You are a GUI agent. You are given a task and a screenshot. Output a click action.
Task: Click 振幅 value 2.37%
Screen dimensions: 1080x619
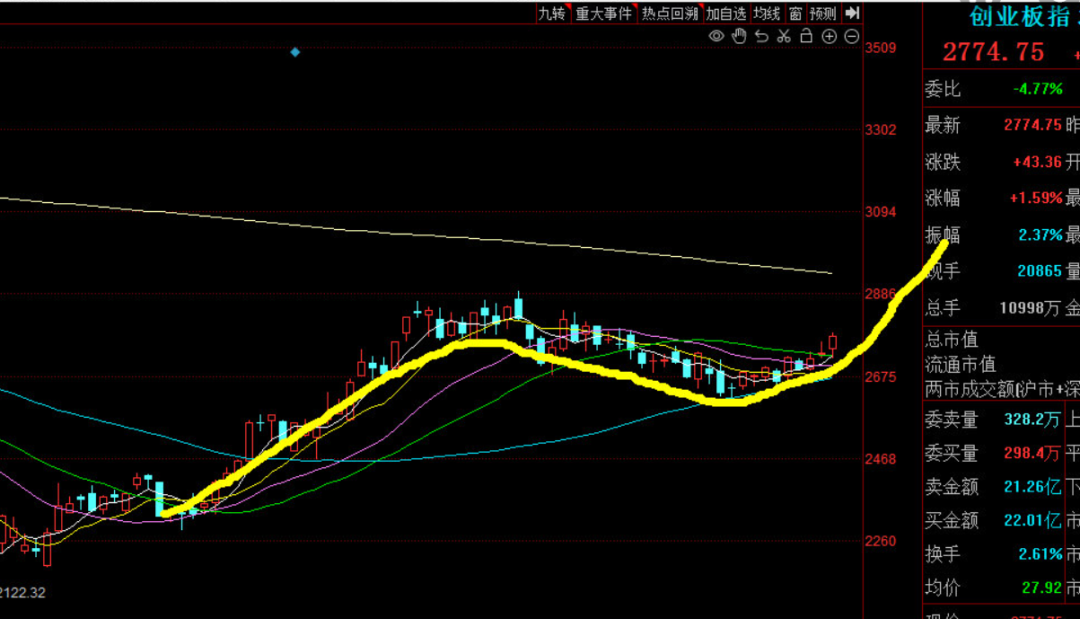click(1040, 235)
